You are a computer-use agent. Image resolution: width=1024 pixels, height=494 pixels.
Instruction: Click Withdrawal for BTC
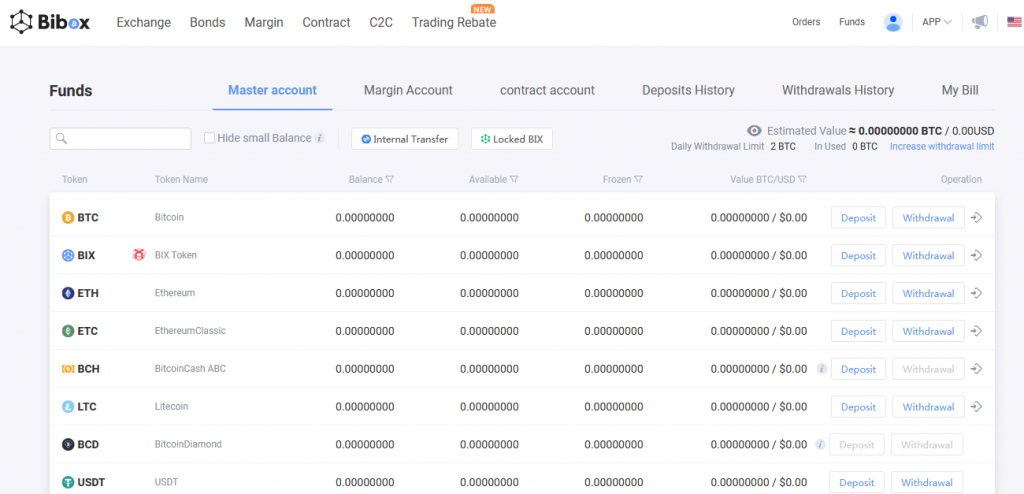coord(929,218)
